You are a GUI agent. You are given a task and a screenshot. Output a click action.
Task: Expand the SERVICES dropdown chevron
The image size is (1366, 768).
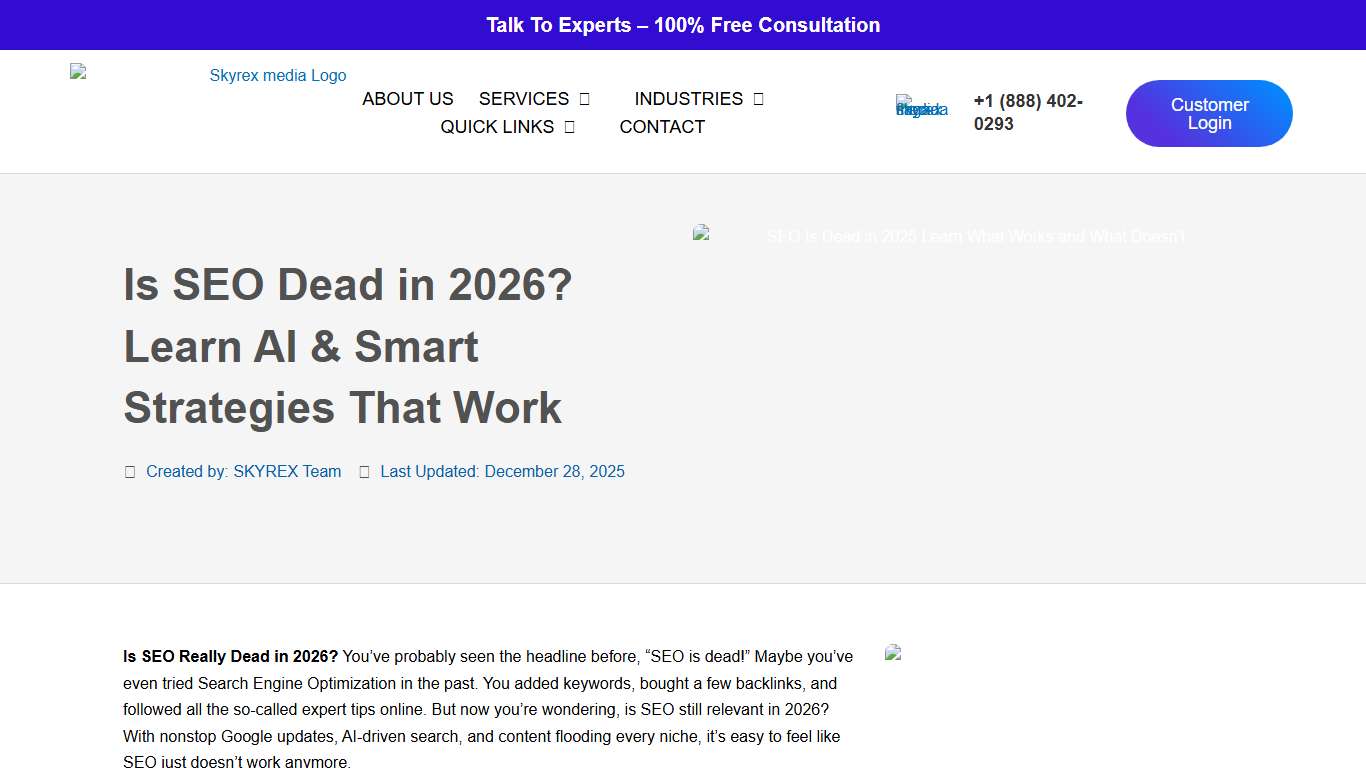(582, 98)
